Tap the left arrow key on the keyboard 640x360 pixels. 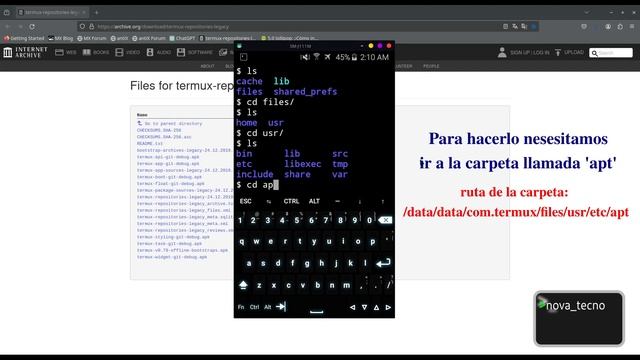(352, 307)
